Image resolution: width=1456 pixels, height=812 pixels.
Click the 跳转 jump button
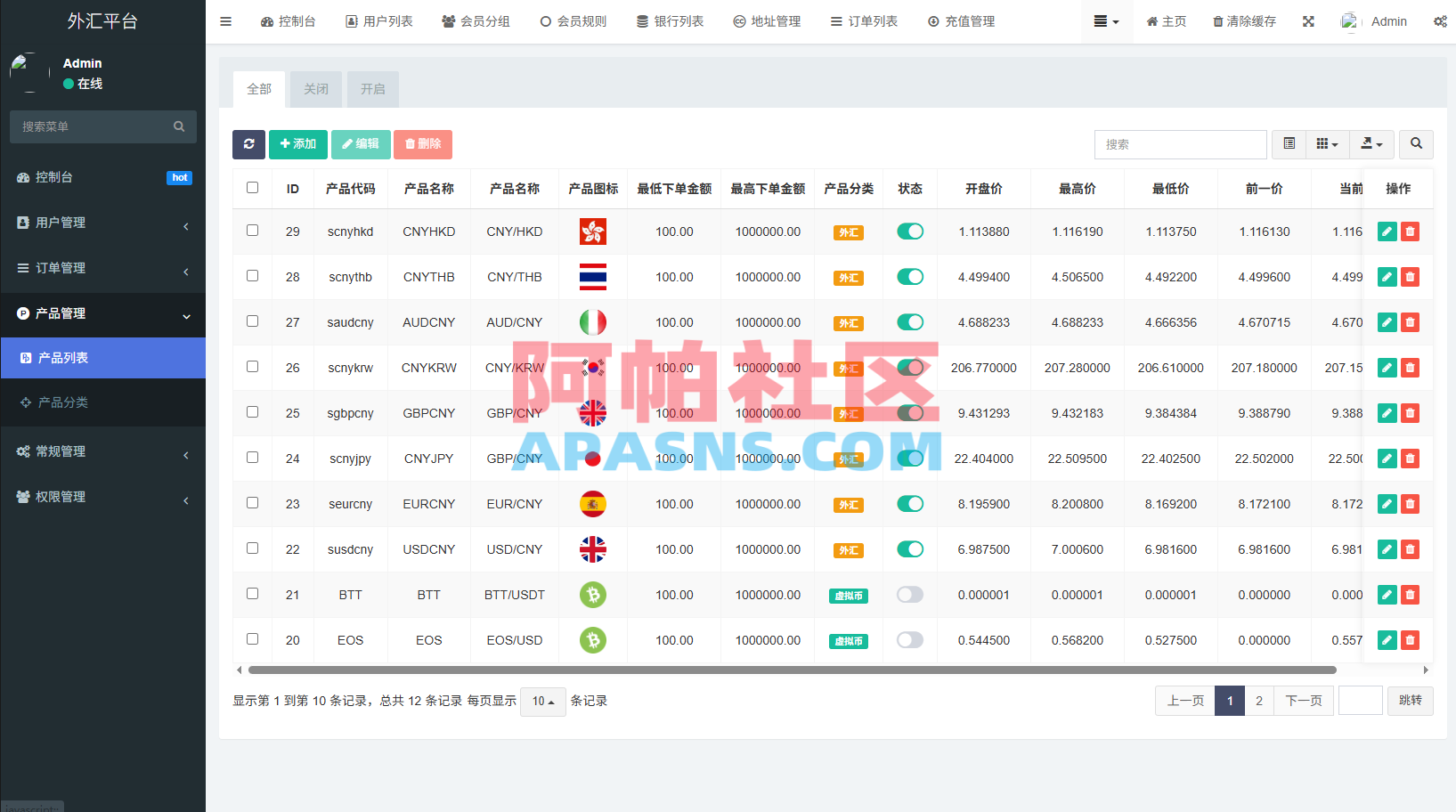pyautogui.click(x=1411, y=701)
